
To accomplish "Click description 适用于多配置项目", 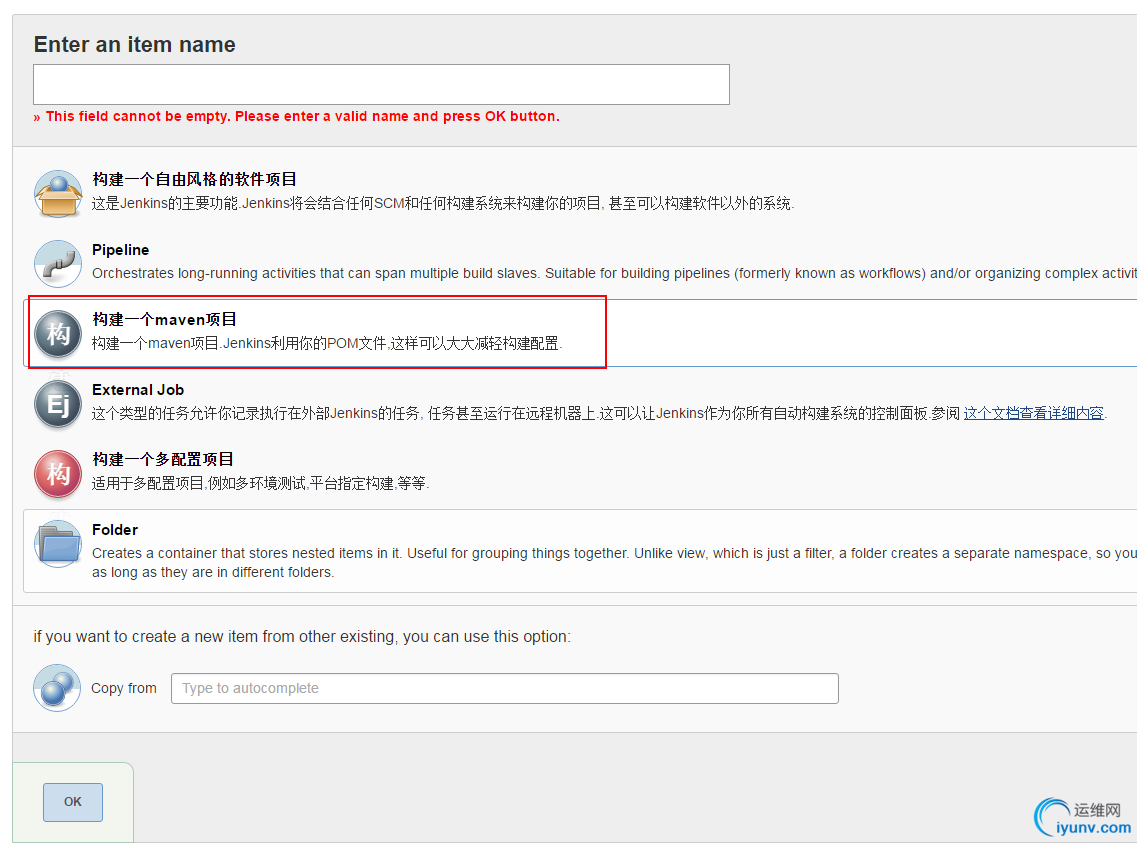I will point(261,483).
